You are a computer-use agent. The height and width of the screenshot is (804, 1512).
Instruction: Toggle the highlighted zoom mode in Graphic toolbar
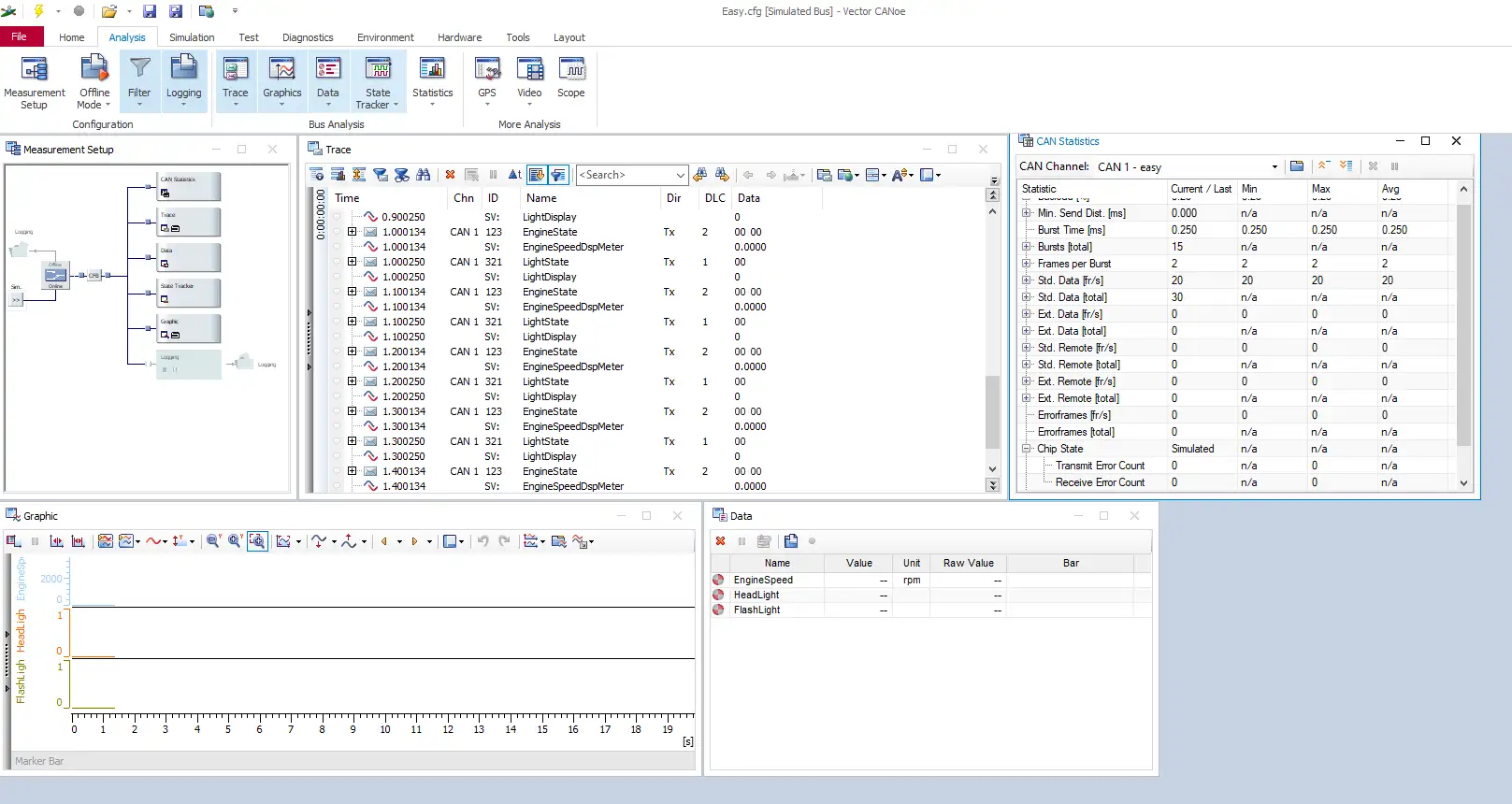(257, 541)
